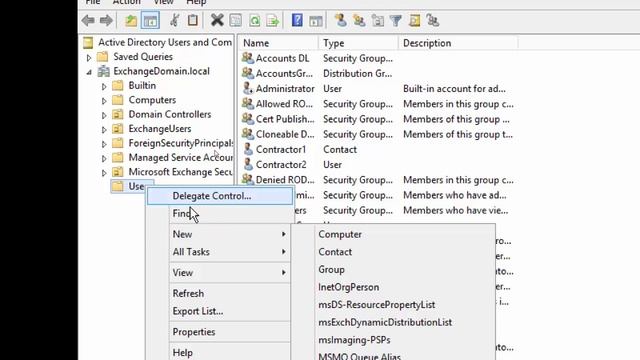
Task: Open the Properties sheet toolbar icon
Action: 236,20
